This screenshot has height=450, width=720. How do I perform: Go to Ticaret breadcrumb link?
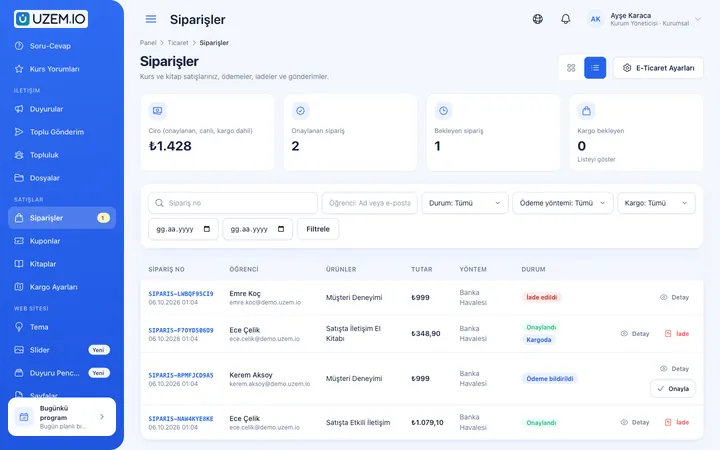(x=178, y=43)
